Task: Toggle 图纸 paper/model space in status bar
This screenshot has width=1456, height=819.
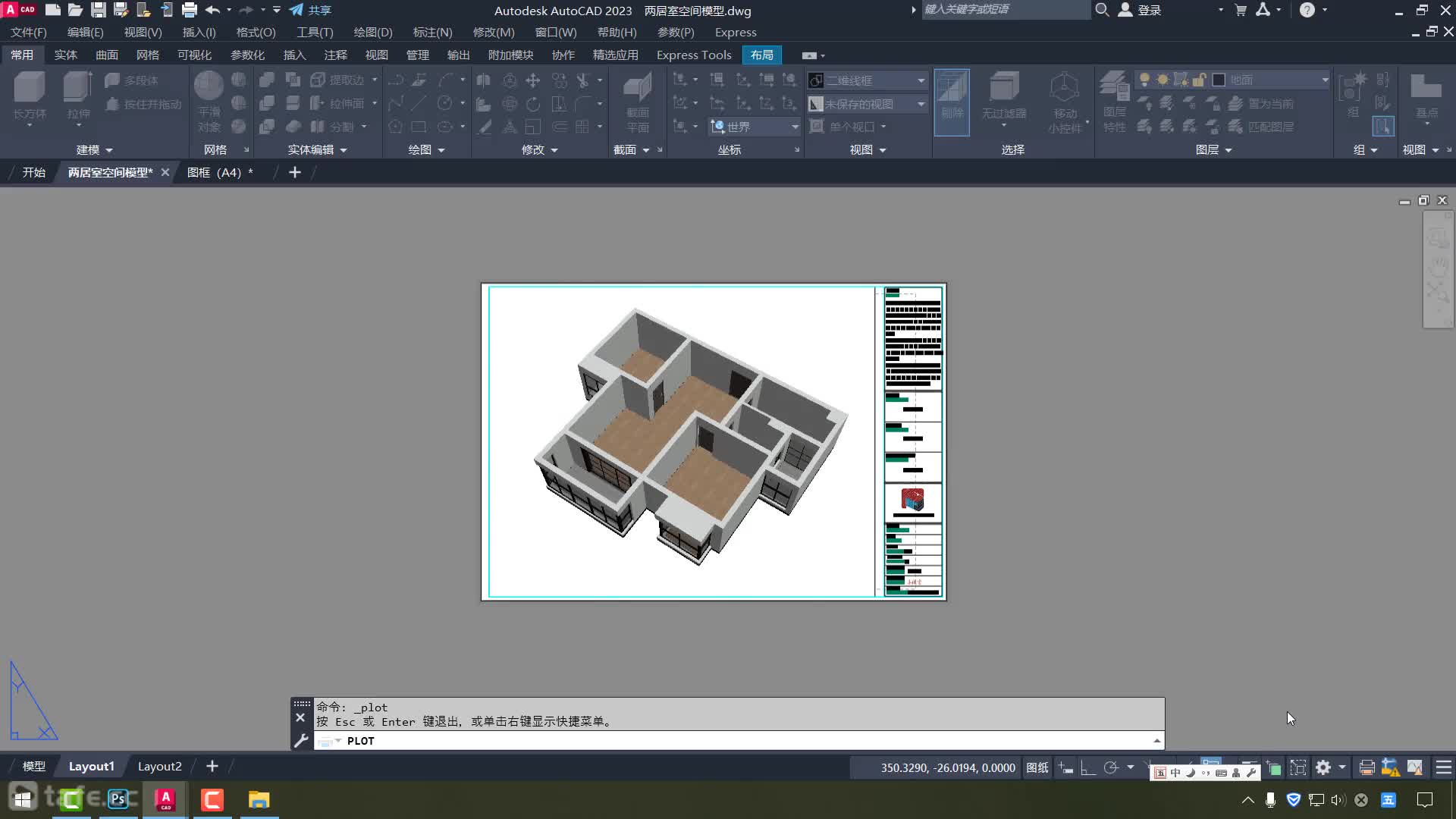Action: (x=1037, y=767)
